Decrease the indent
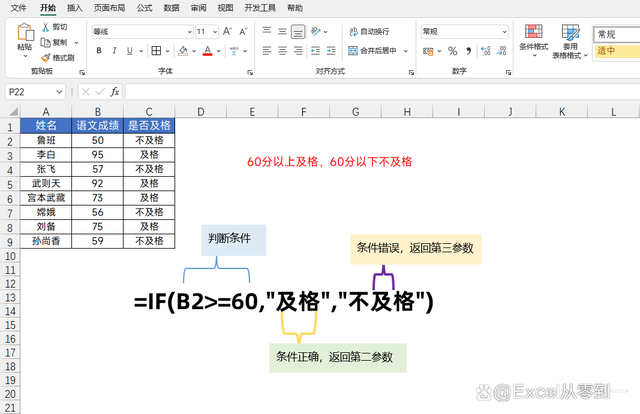The image size is (640, 414). (x=316, y=51)
